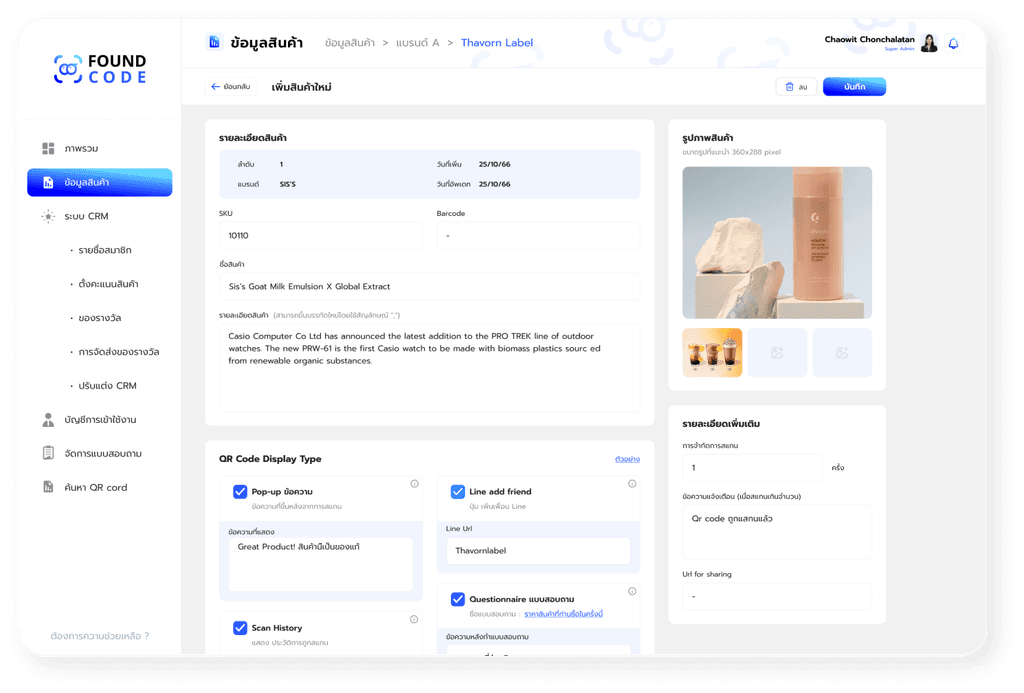Viewport: 1024px width, 693px height.
Task: Click the ข้อมูลสินค้า sidebar document icon
Action: click(48, 182)
